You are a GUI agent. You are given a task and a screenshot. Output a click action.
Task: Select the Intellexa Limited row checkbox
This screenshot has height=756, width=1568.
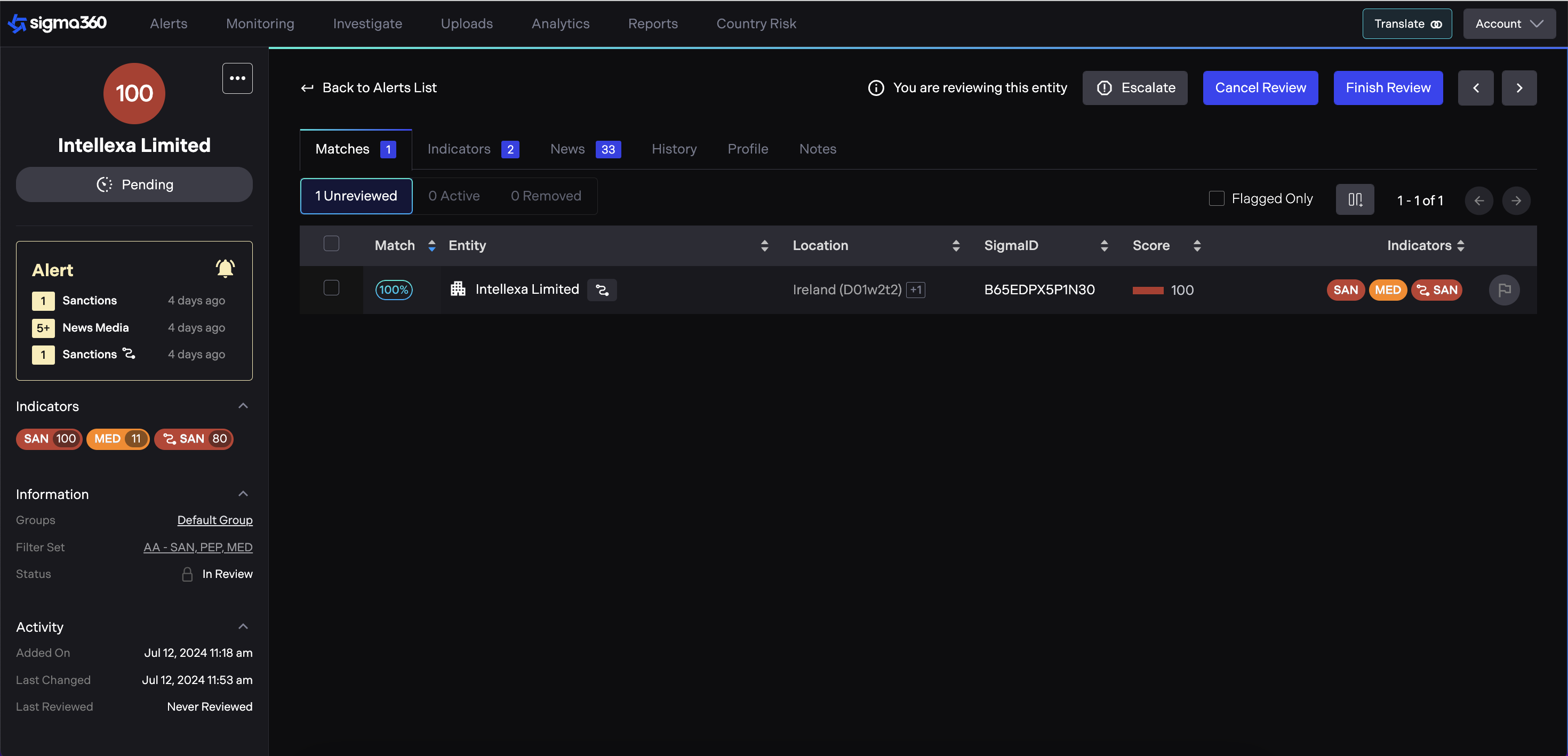(331, 288)
